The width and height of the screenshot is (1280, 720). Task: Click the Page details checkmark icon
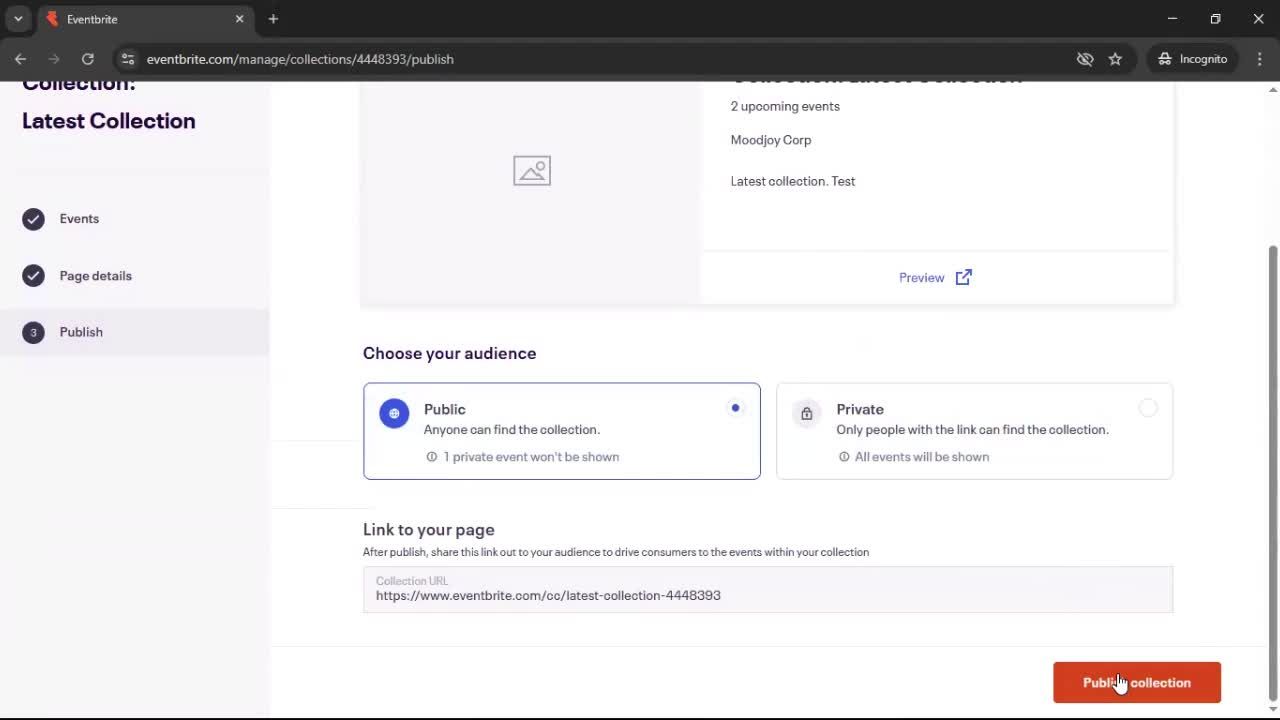pyautogui.click(x=33, y=276)
